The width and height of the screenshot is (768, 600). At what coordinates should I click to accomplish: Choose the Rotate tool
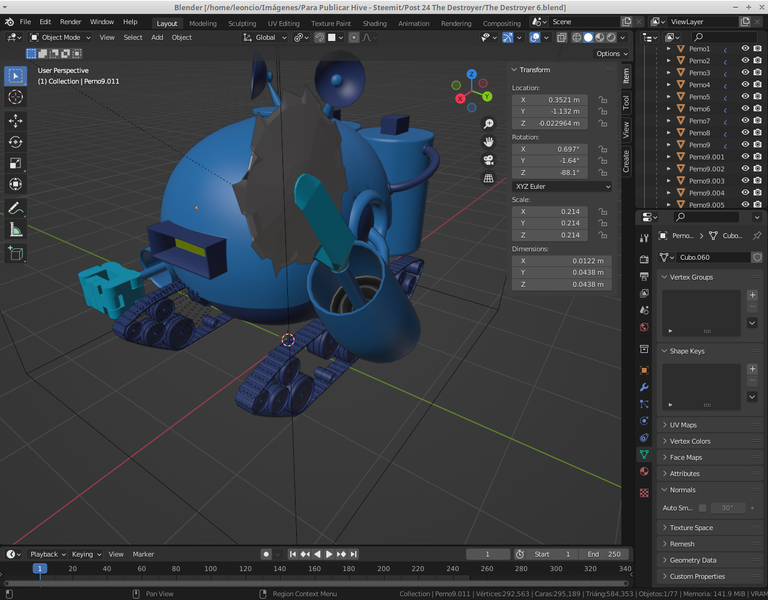click(x=16, y=142)
